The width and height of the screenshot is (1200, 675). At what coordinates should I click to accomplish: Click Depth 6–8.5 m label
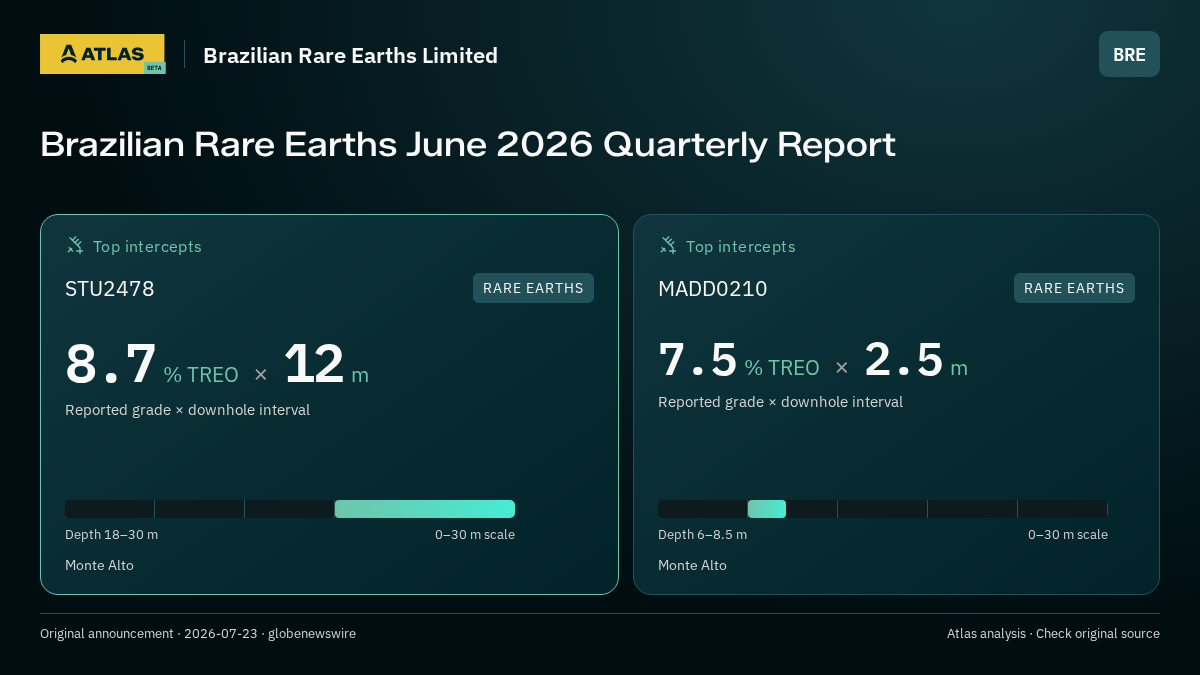tap(702, 535)
